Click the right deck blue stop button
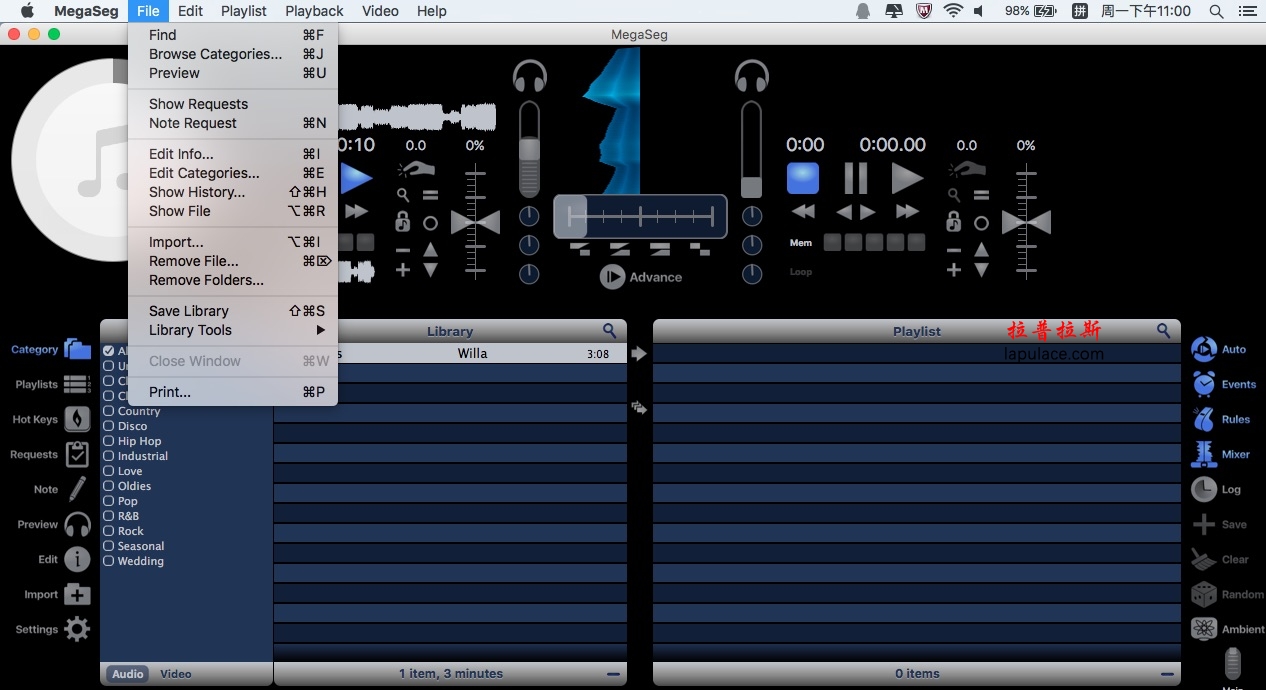1266x690 pixels. (803, 178)
